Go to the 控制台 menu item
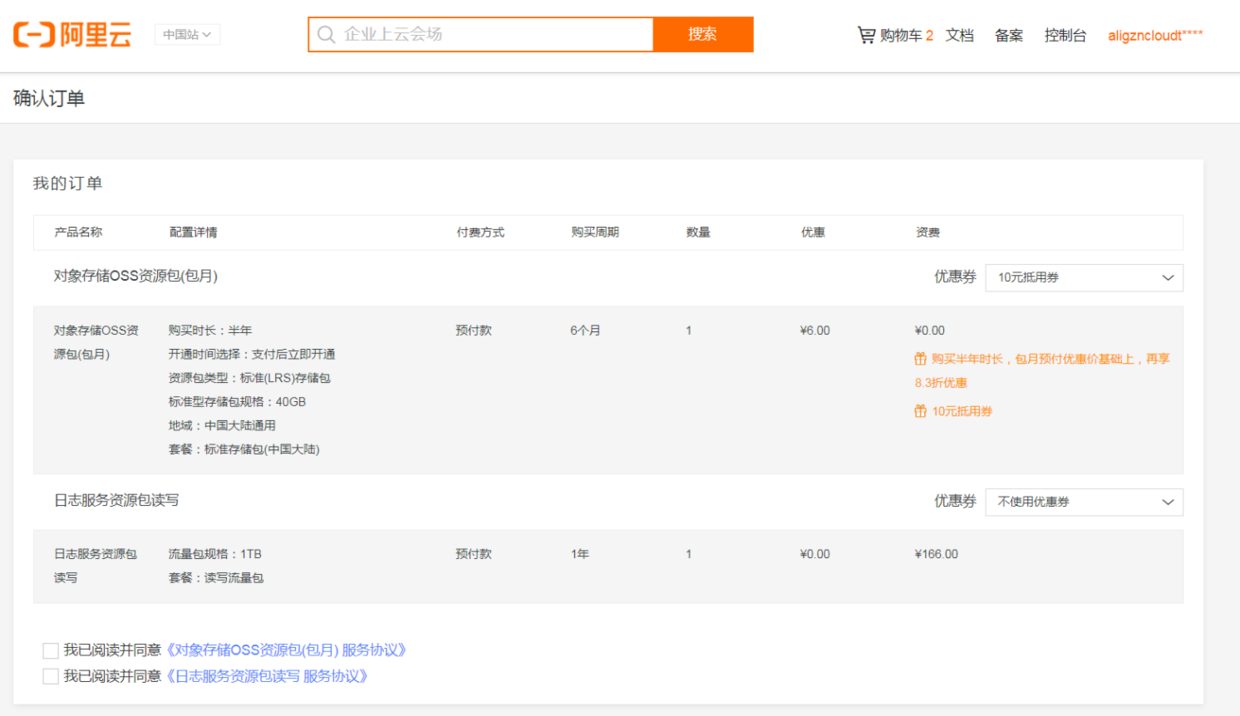 [1064, 34]
